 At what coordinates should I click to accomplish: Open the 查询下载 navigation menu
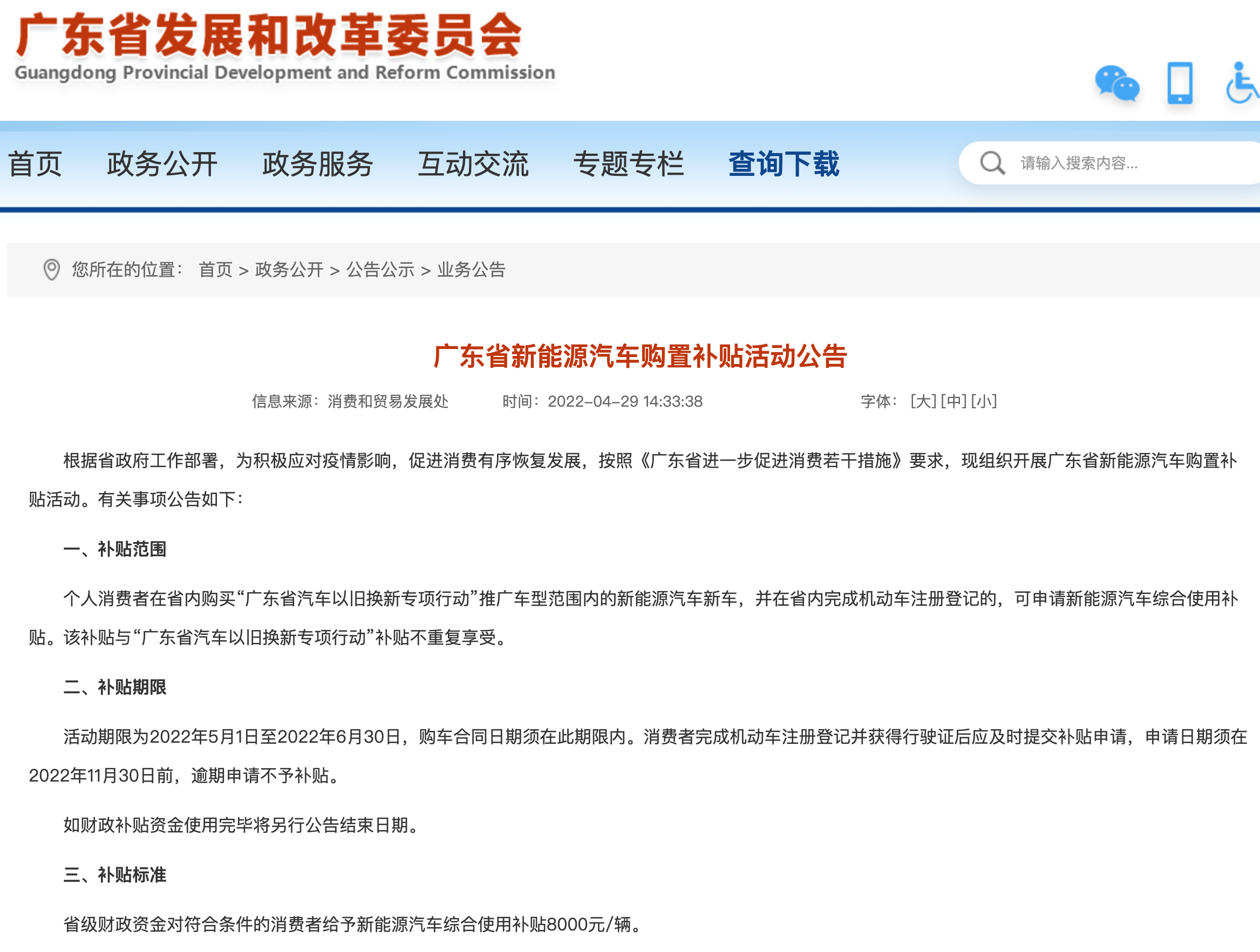tap(784, 164)
